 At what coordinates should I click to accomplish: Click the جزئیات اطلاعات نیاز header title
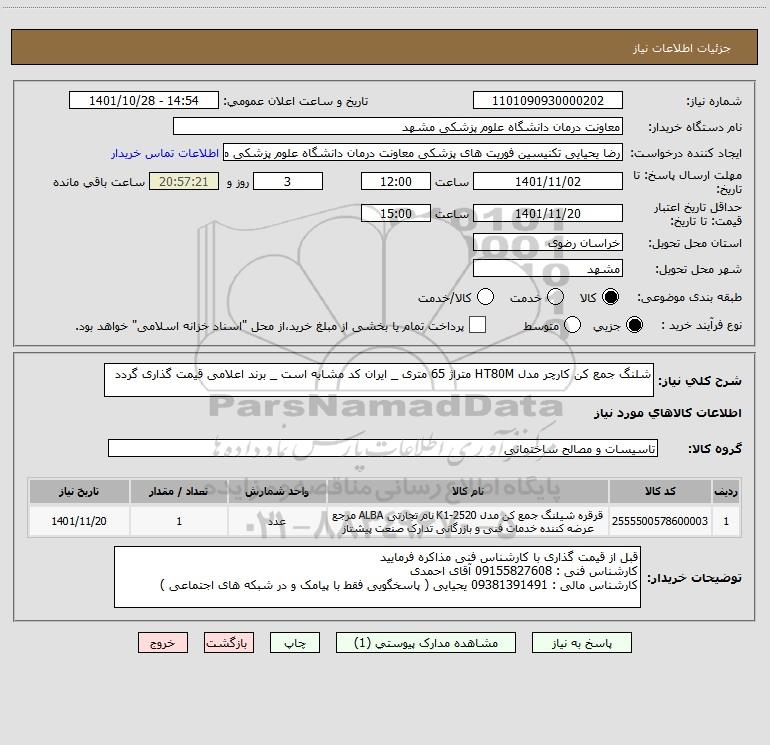click(681, 48)
